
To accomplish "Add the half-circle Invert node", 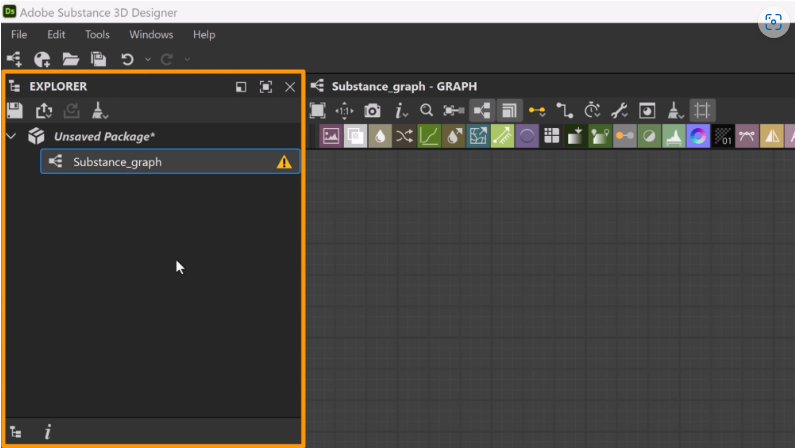I will click(x=649, y=136).
